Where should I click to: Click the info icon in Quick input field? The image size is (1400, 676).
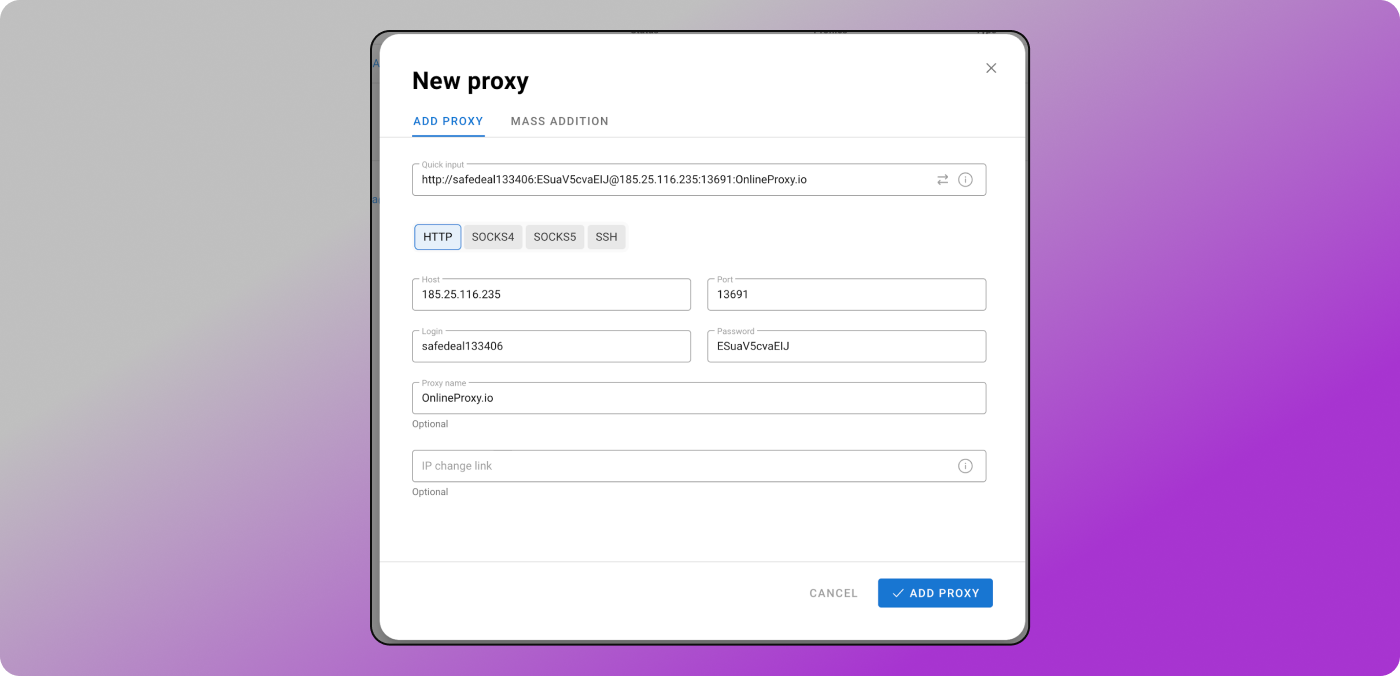point(965,180)
